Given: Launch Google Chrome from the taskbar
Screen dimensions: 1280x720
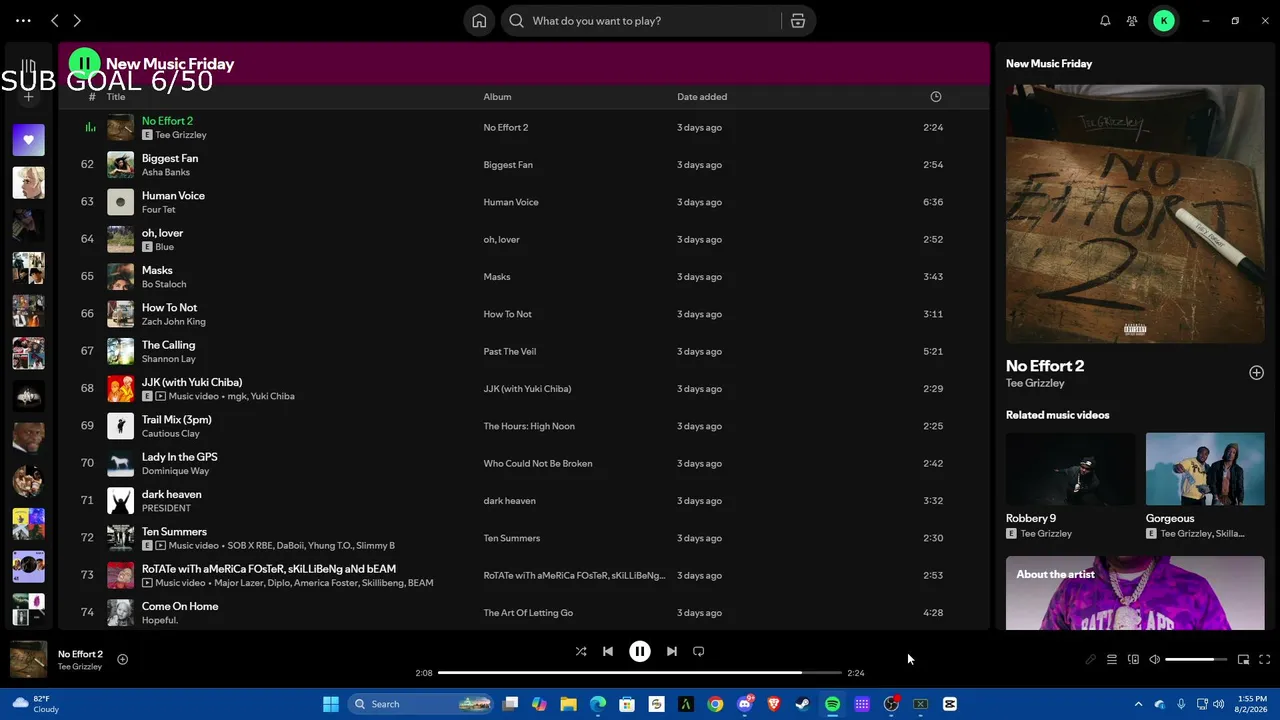Looking at the screenshot, I should (715, 704).
